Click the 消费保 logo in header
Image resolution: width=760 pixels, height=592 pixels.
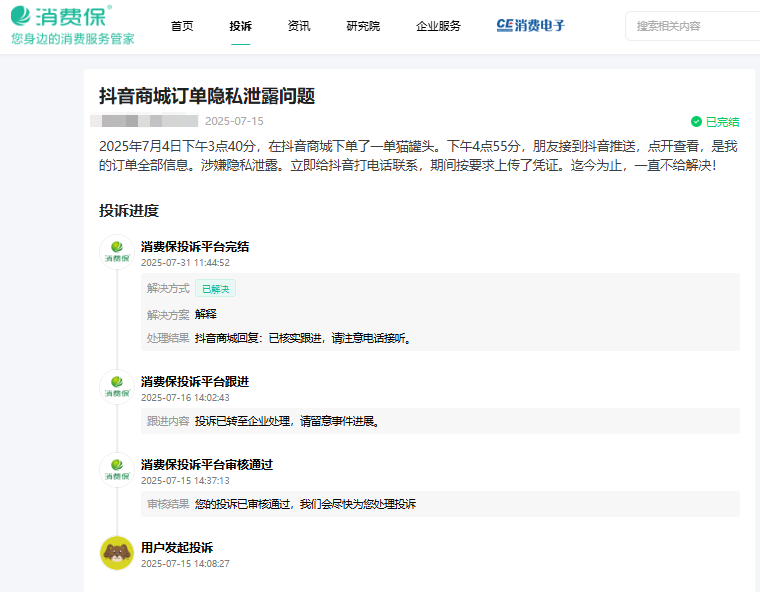(x=62, y=17)
